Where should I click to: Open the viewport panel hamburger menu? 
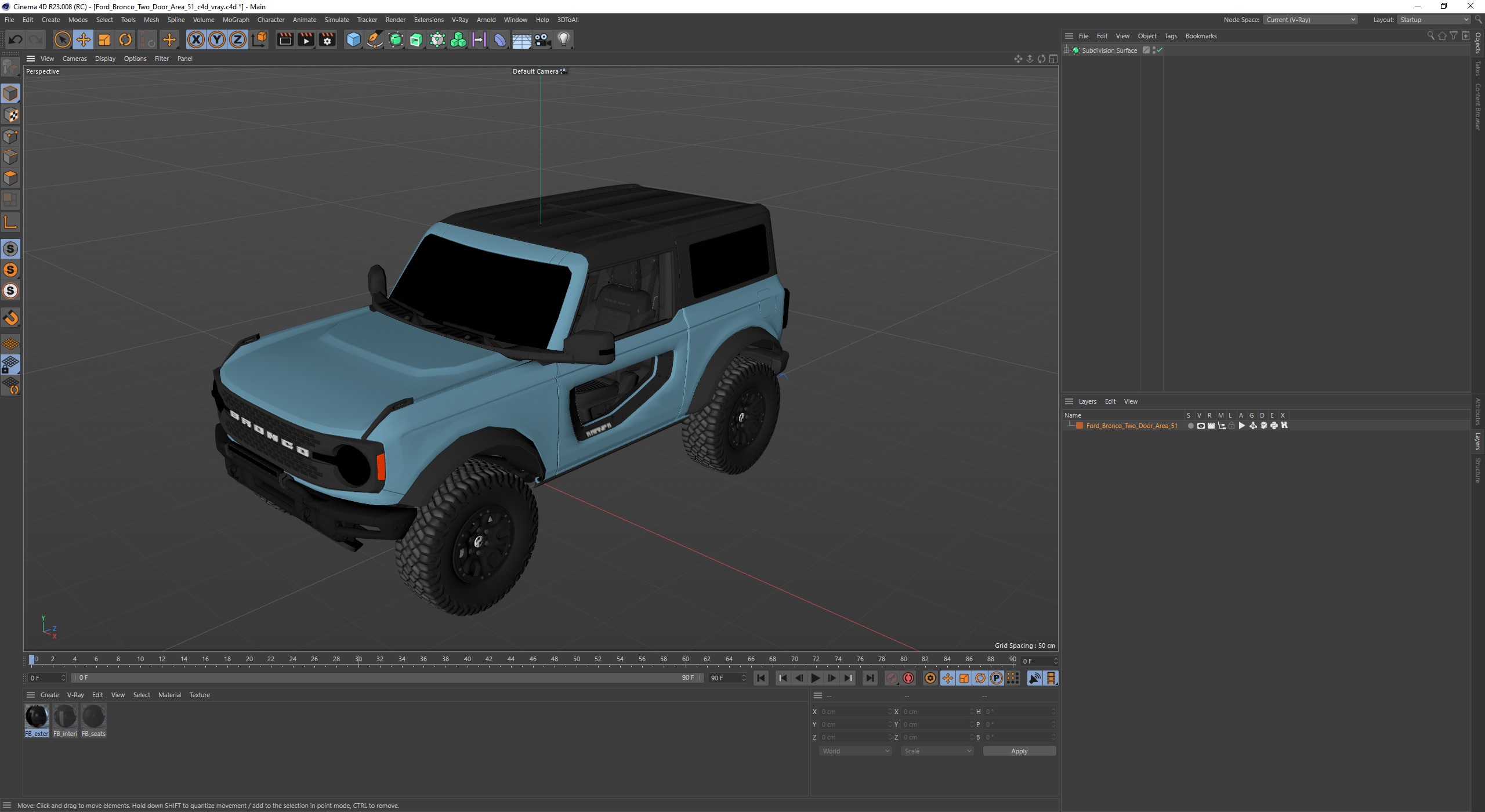[31, 59]
